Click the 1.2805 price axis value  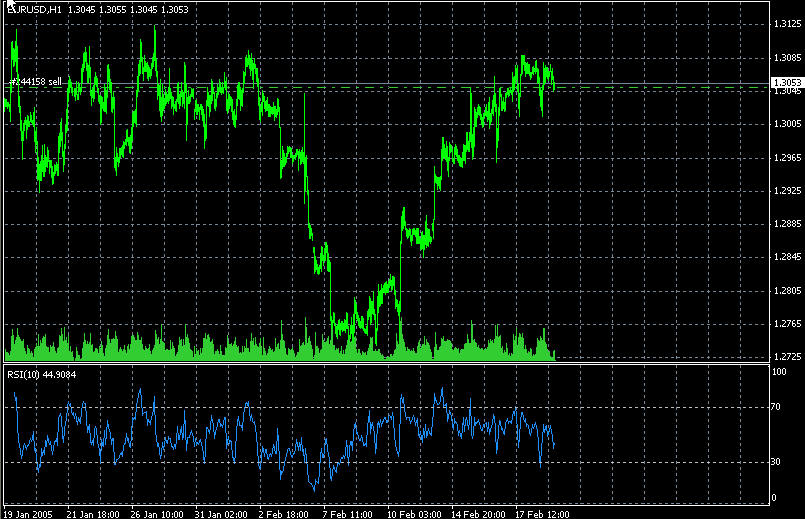pyautogui.click(x=785, y=290)
